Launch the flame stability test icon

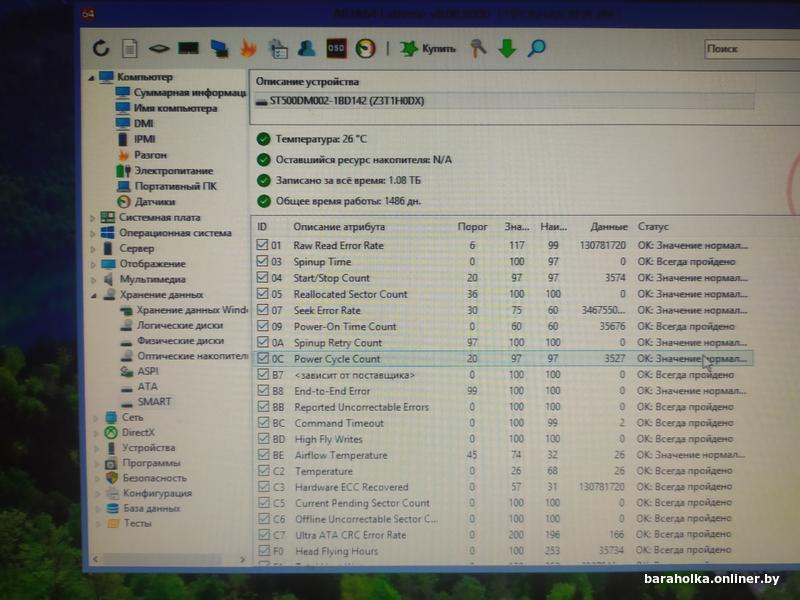point(248,48)
